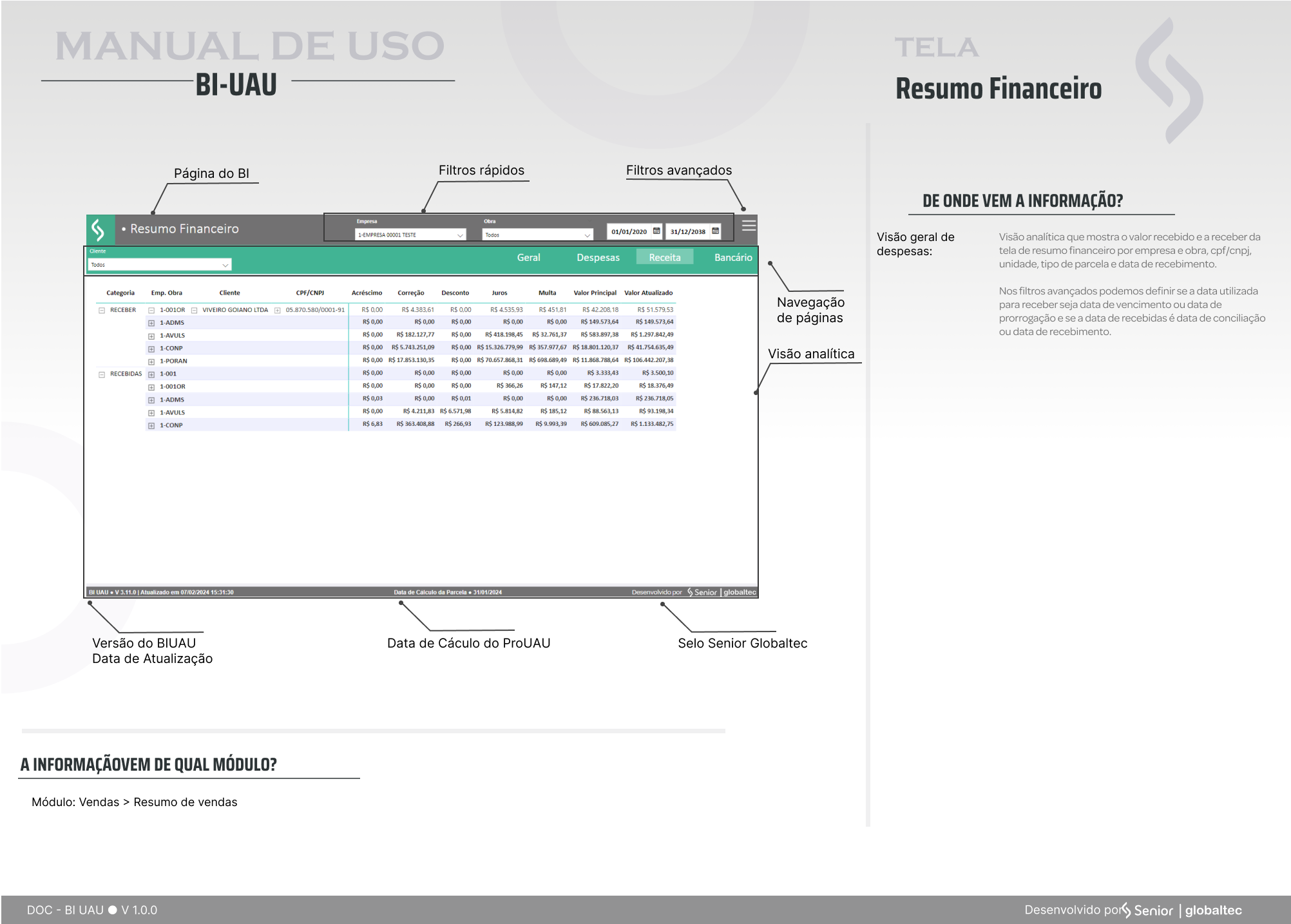Go to the Bancário page
This screenshot has height=924, width=1291.
[733, 257]
